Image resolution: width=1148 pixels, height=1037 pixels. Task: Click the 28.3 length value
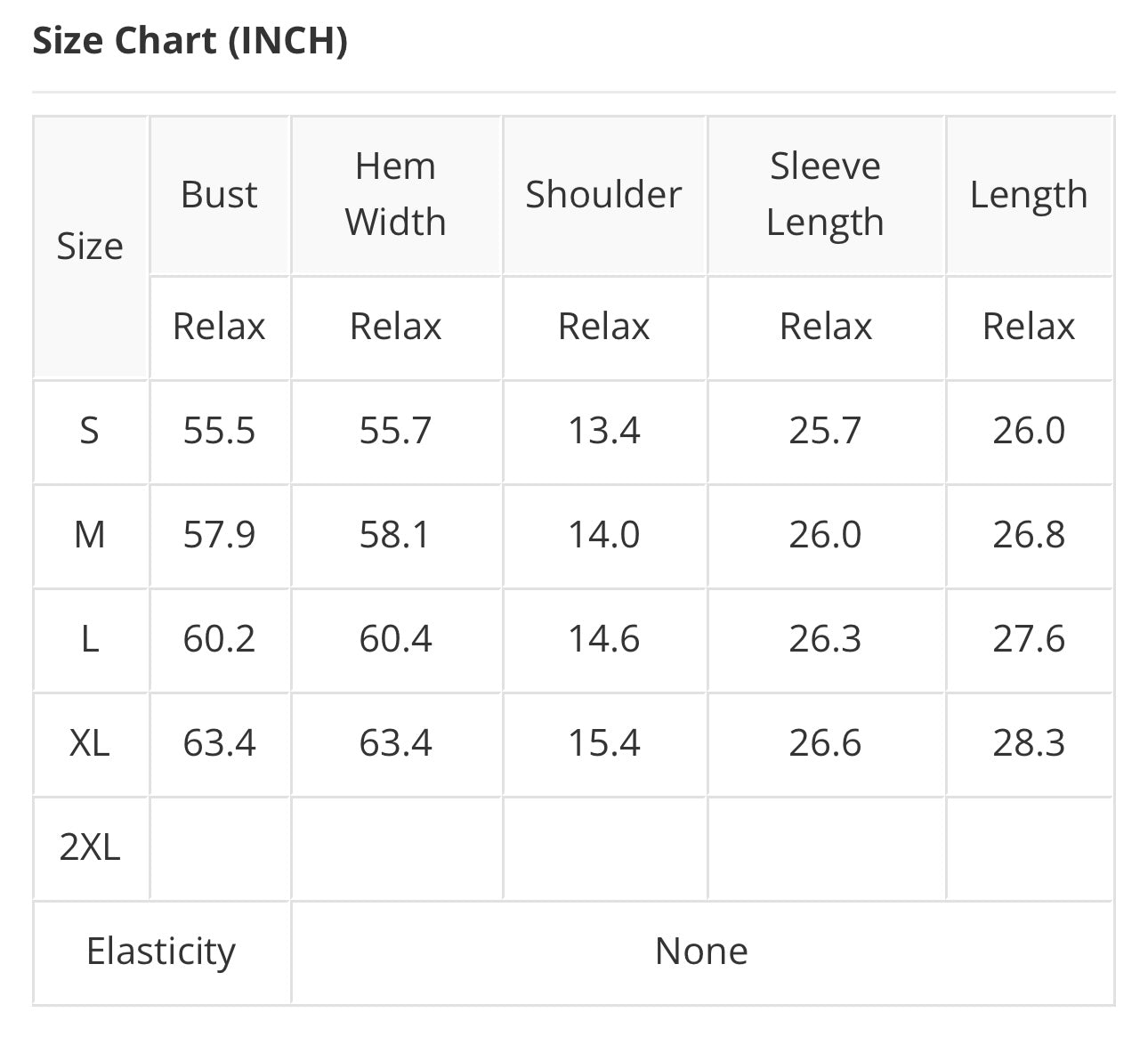[1028, 743]
